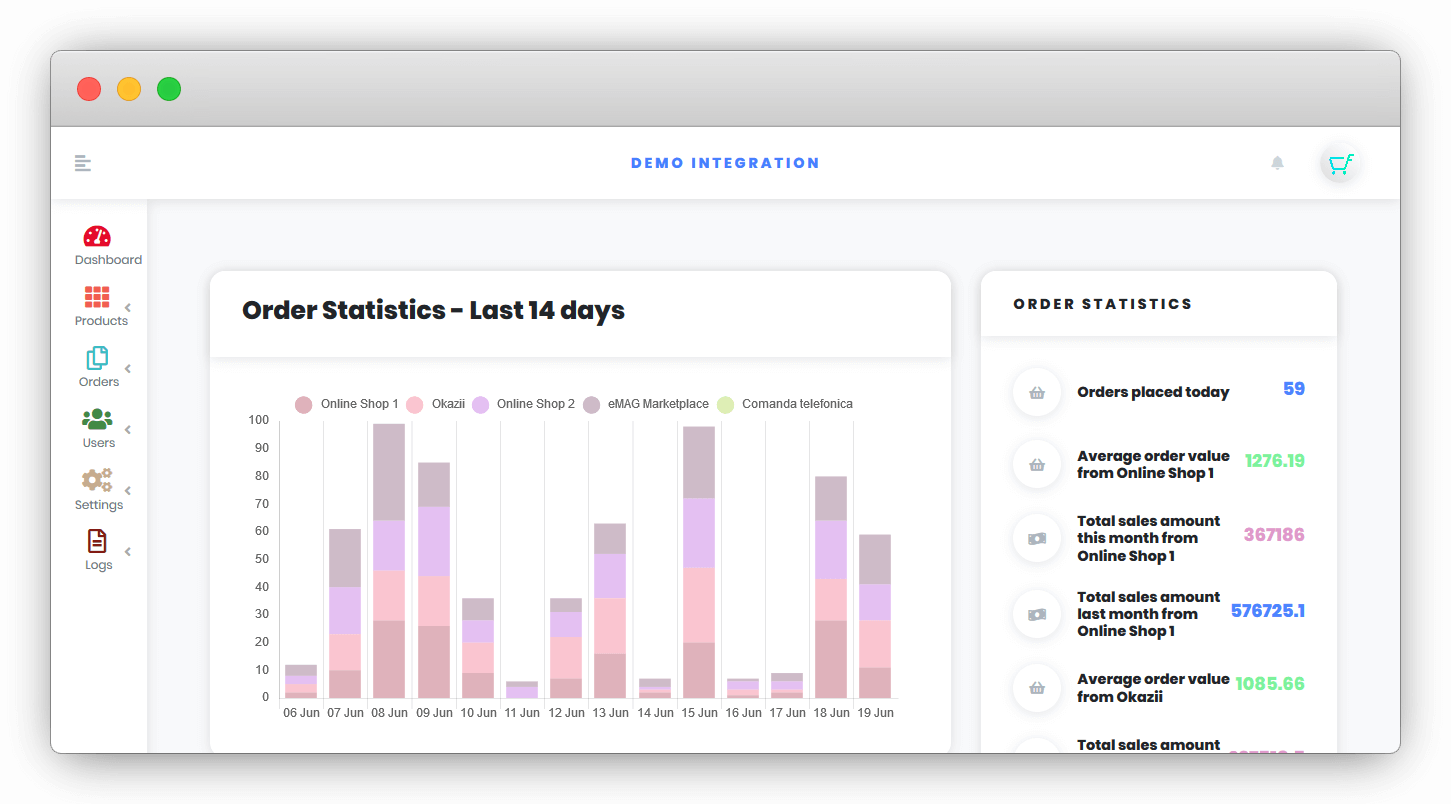Open the Users group icon
The width and height of the screenshot is (1451, 804).
(x=97, y=419)
